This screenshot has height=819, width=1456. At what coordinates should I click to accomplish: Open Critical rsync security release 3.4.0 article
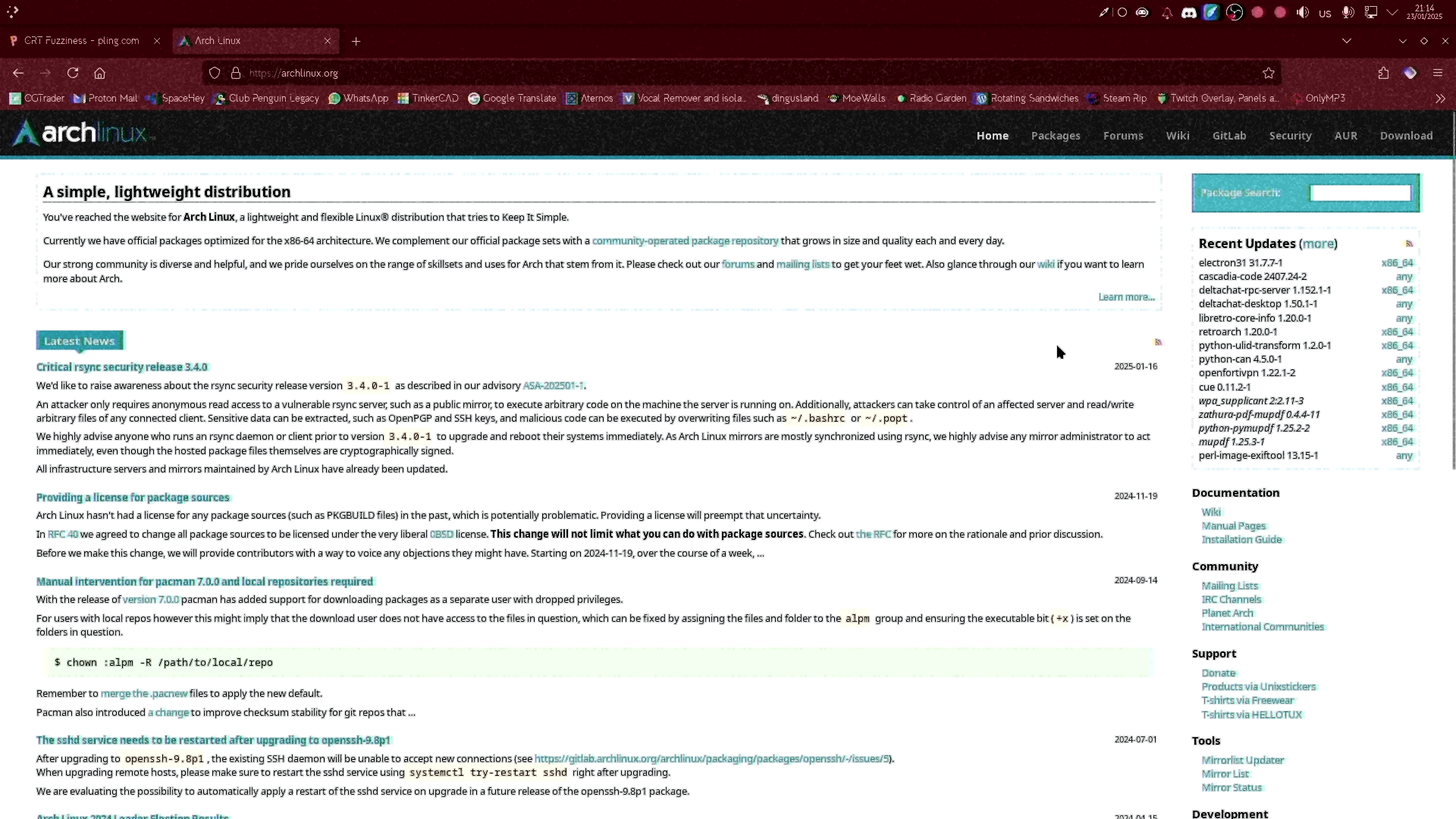tap(122, 367)
